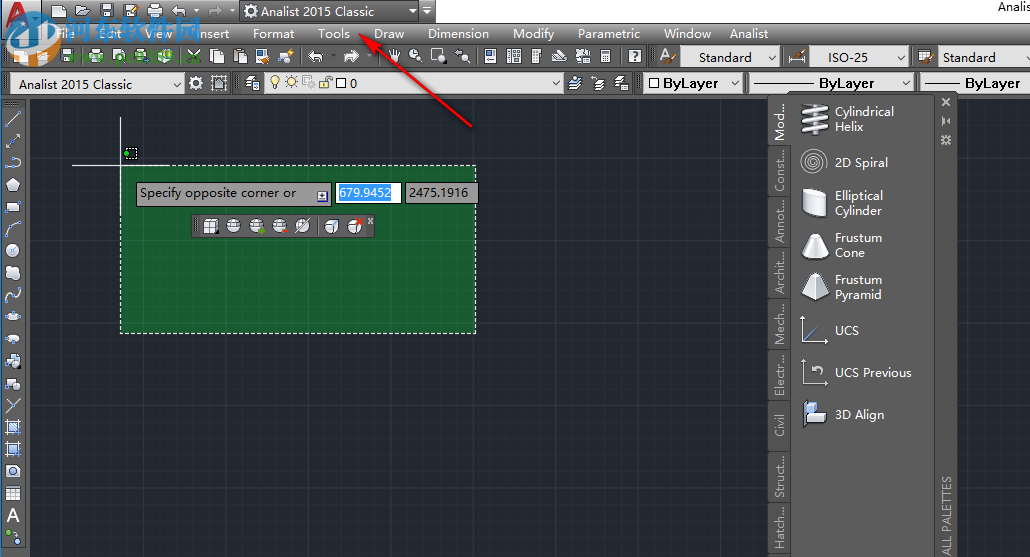Open the Tools menu
Image resolution: width=1030 pixels, height=557 pixels.
[x=334, y=33]
